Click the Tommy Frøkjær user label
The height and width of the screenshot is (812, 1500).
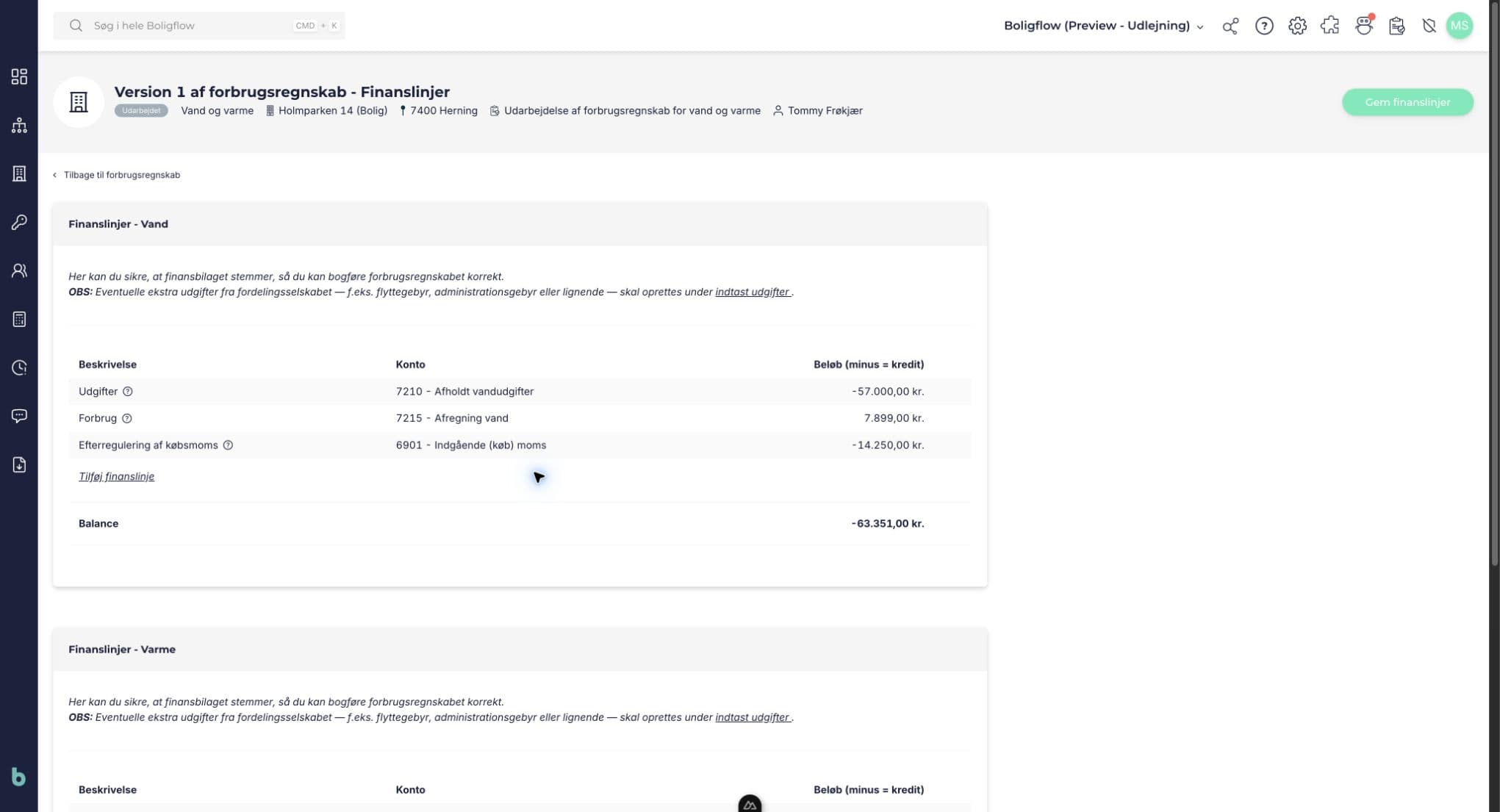[818, 111]
